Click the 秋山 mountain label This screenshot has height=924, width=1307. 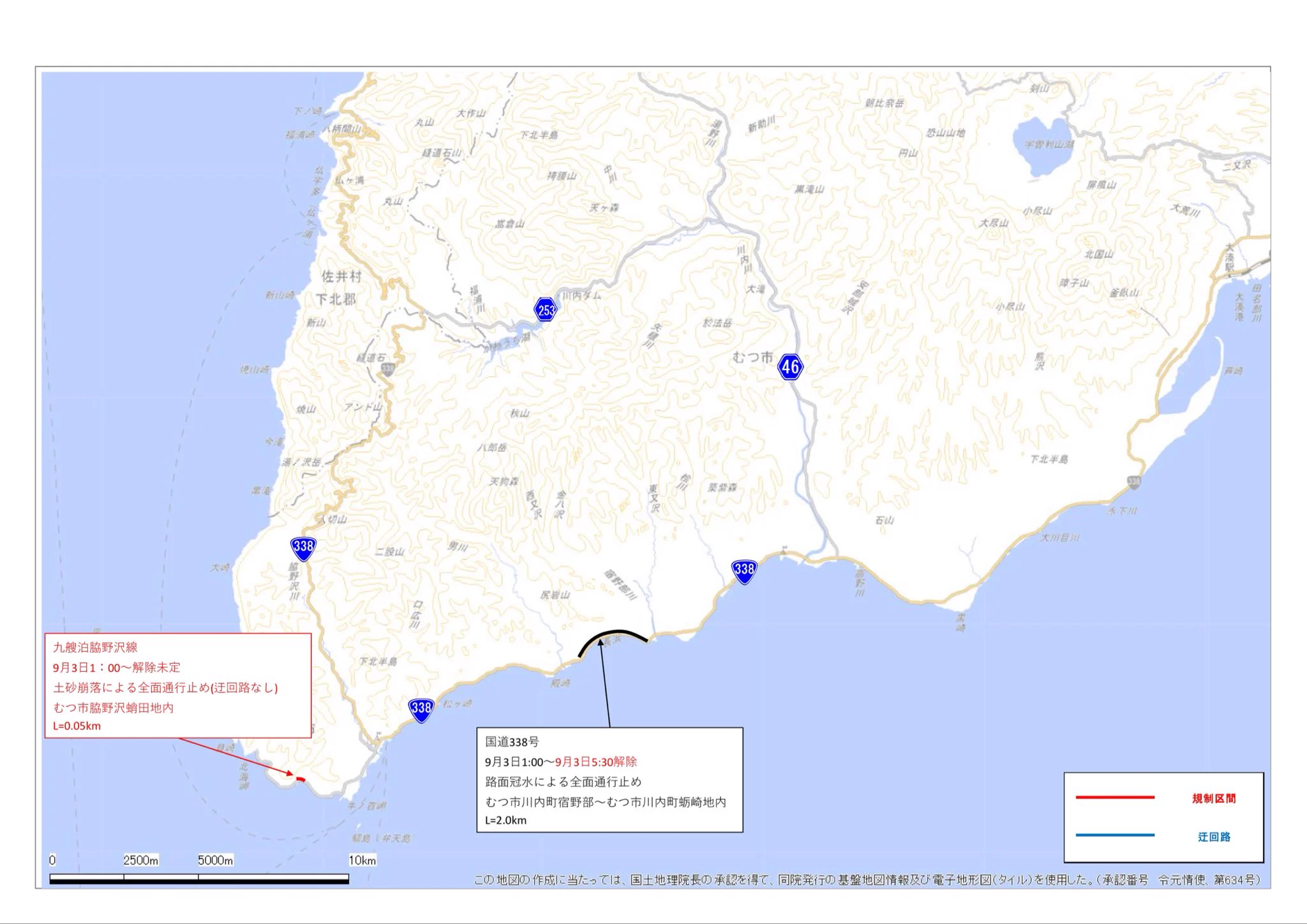(519, 414)
